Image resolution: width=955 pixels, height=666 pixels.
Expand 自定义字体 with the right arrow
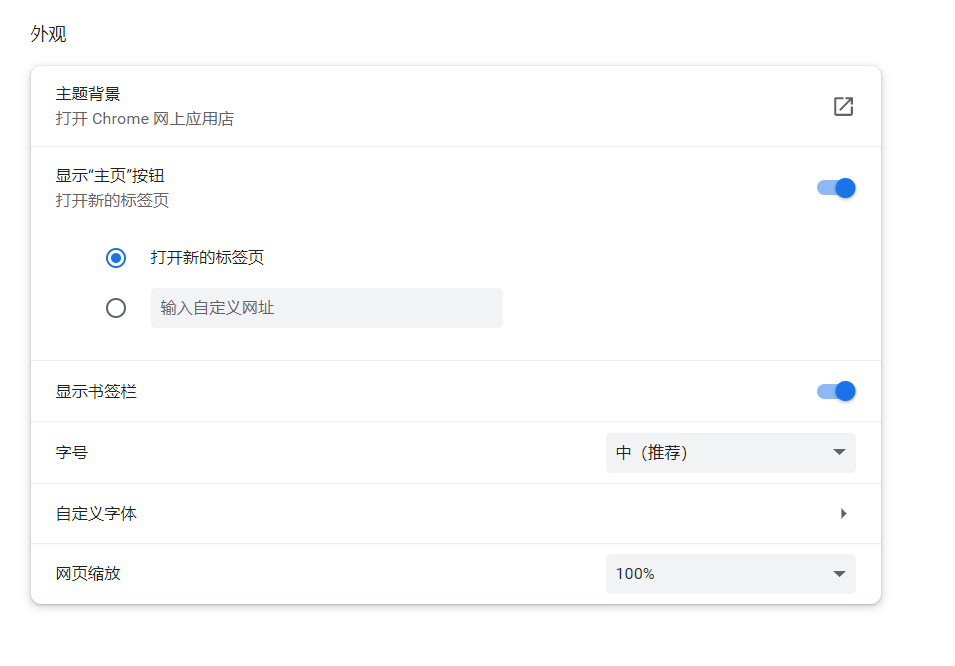[843, 514]
